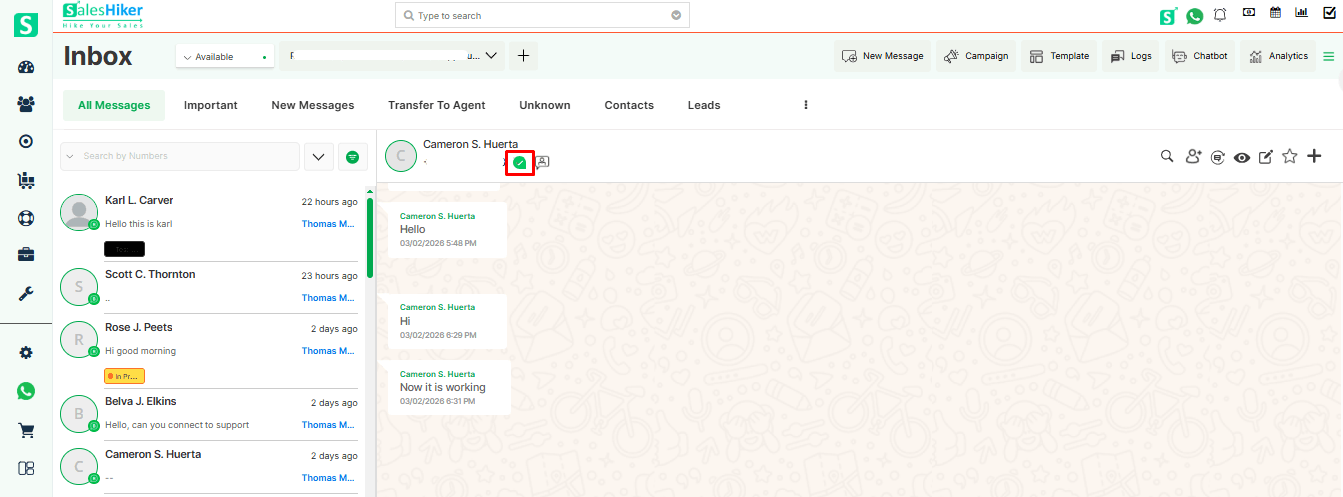Image resolution: width=1343 pixels, height=497 pixels.
Task: Open the dropdown arrow in global search bar
Action: point(676,15)
